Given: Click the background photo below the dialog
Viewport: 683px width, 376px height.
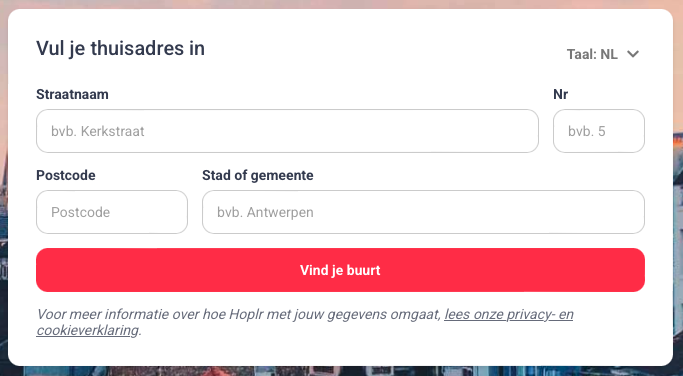Looking at the screenshot, I should click(x=342, y=372).
